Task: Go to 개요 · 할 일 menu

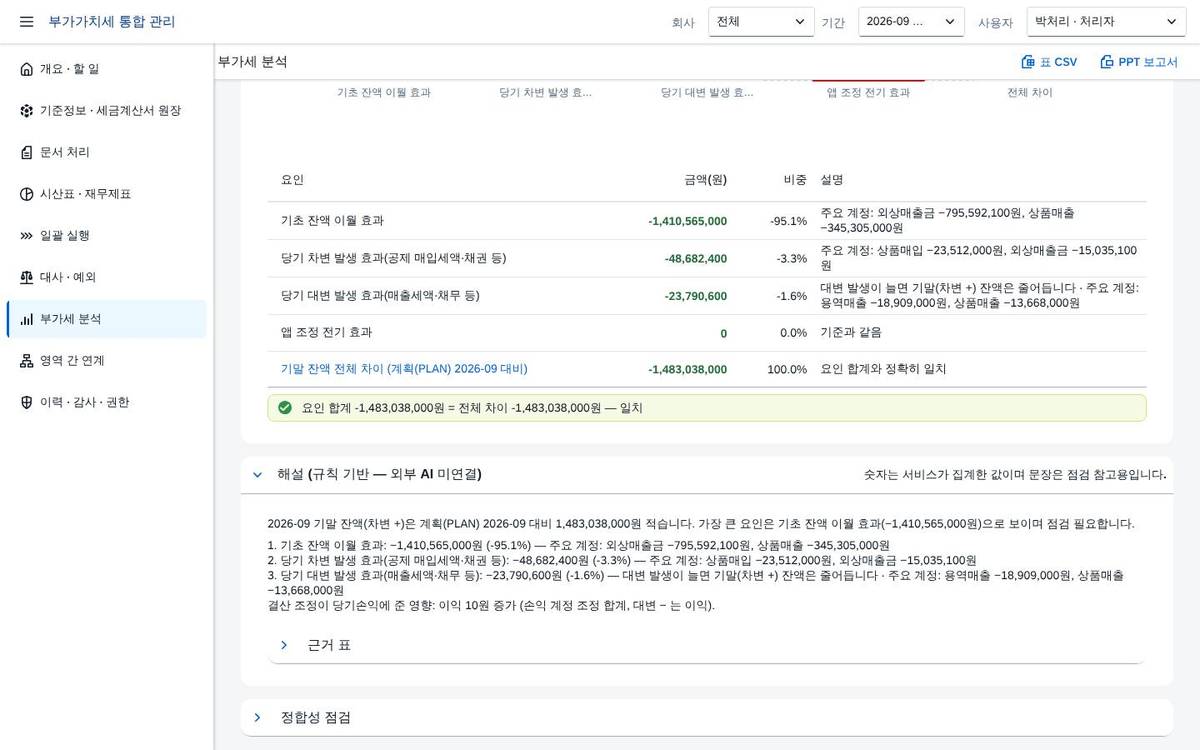Action: (x=106, y=69)
